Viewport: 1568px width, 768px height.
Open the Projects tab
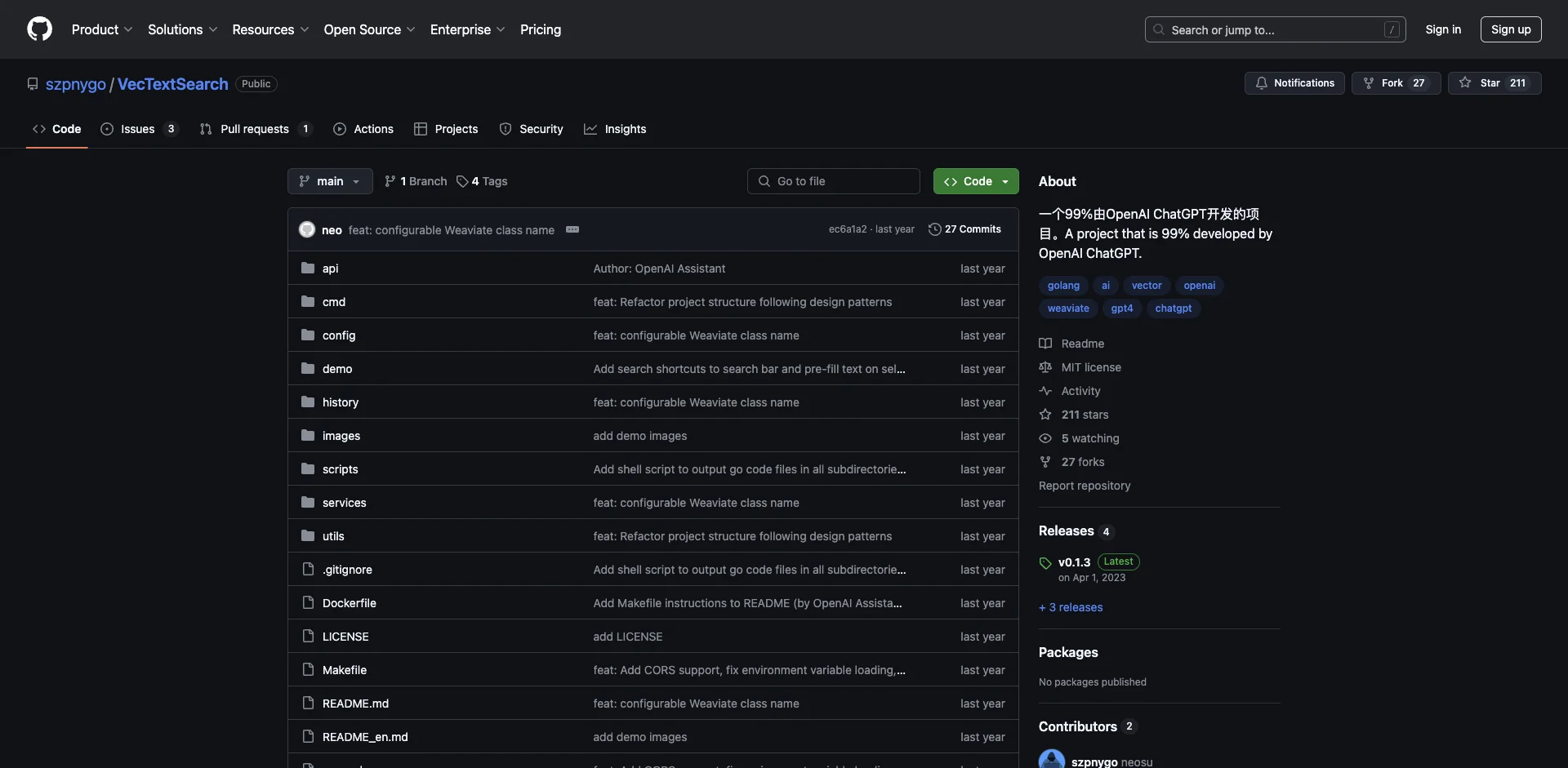(446, 129)
